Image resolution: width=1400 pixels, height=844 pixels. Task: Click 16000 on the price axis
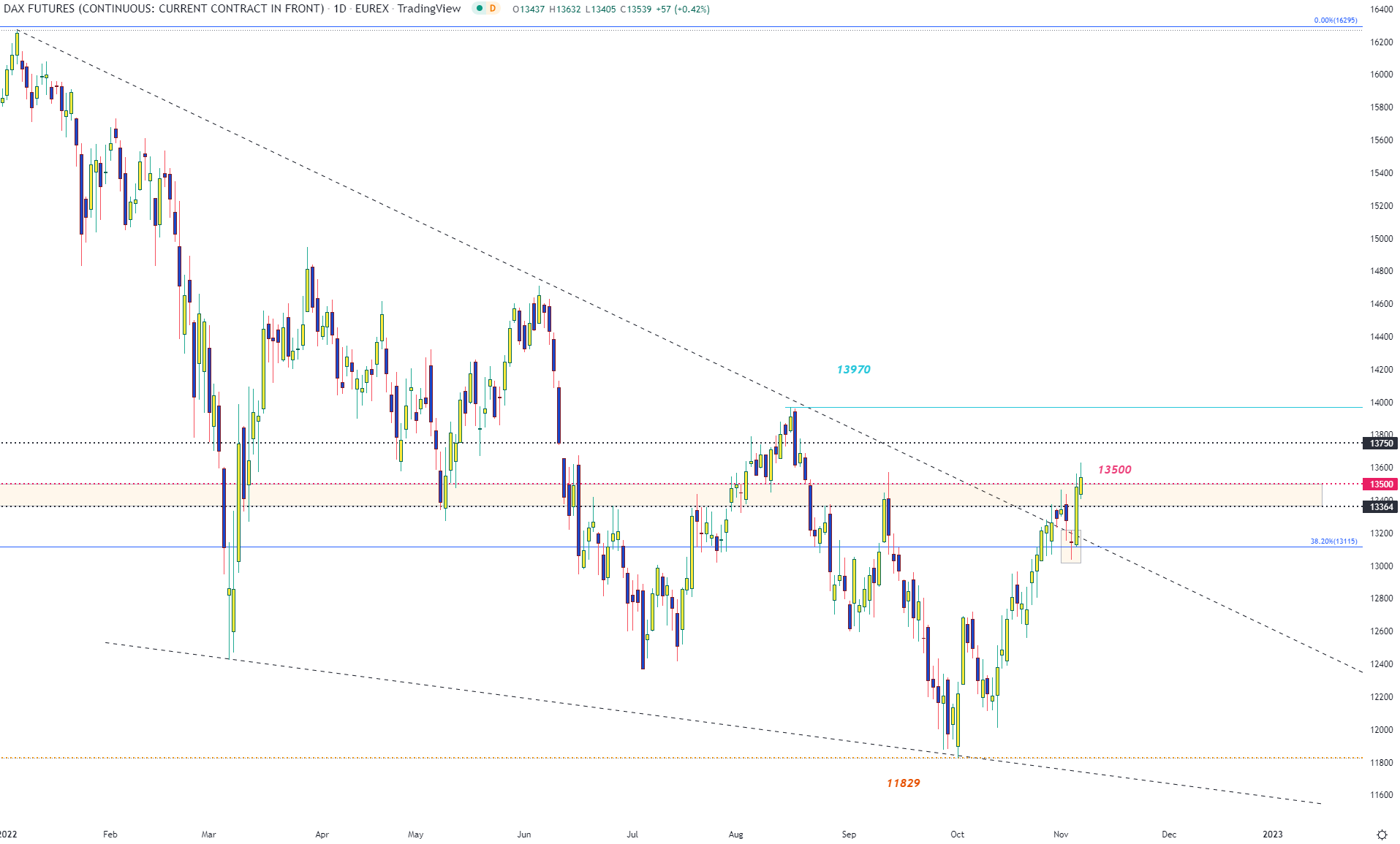click(x=1381, y=75)
